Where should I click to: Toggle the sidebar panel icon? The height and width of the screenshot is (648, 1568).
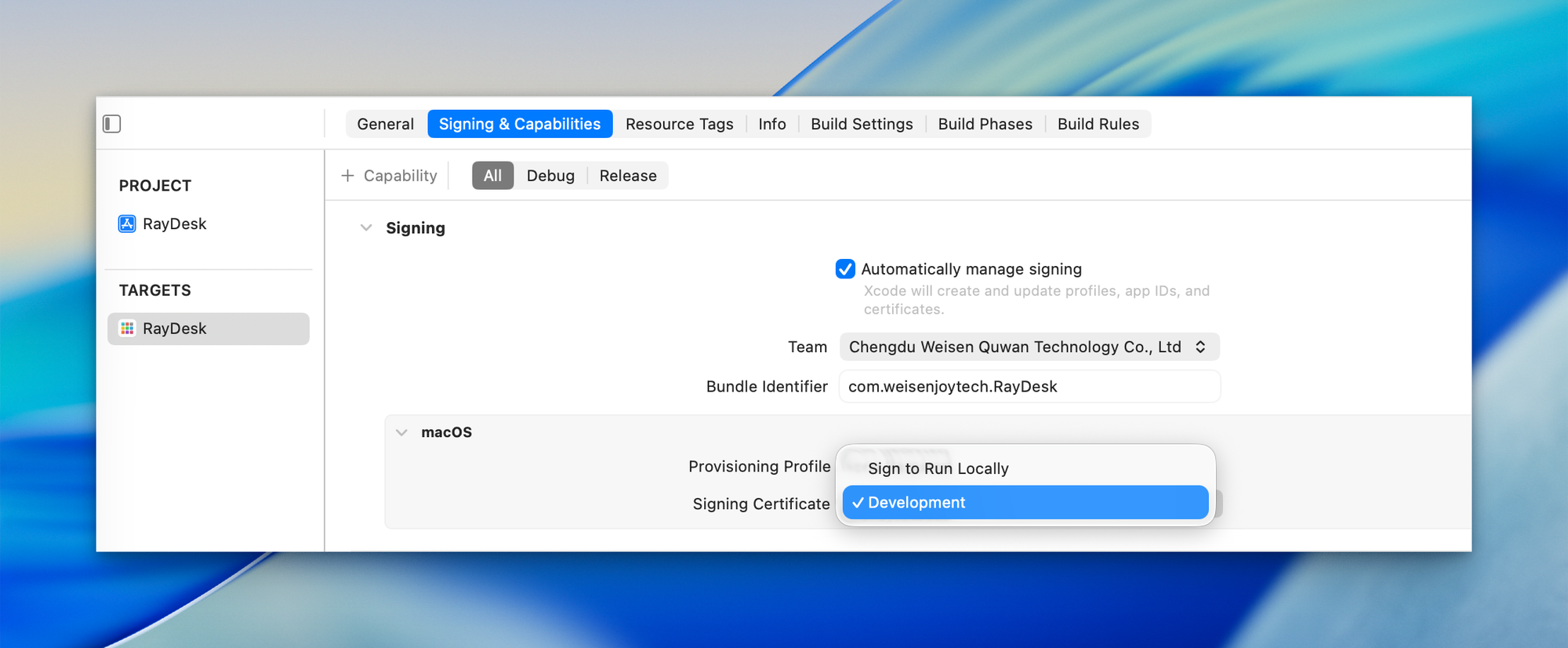point(112,124)
